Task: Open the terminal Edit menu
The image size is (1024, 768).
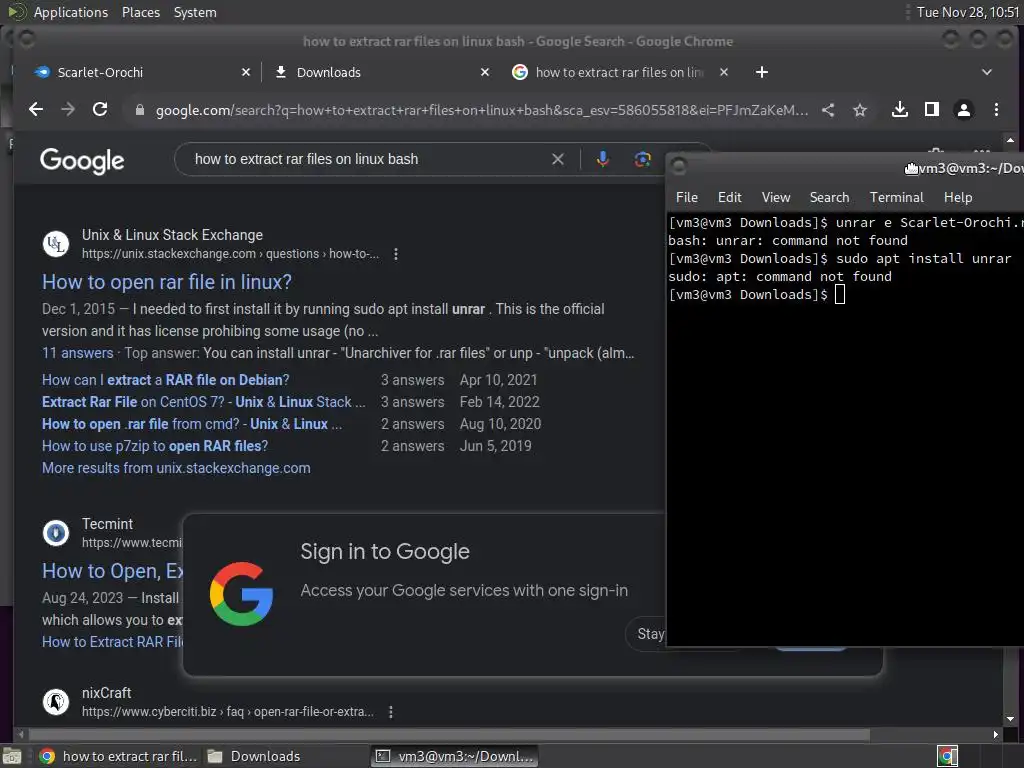Action: coord(729,197)
